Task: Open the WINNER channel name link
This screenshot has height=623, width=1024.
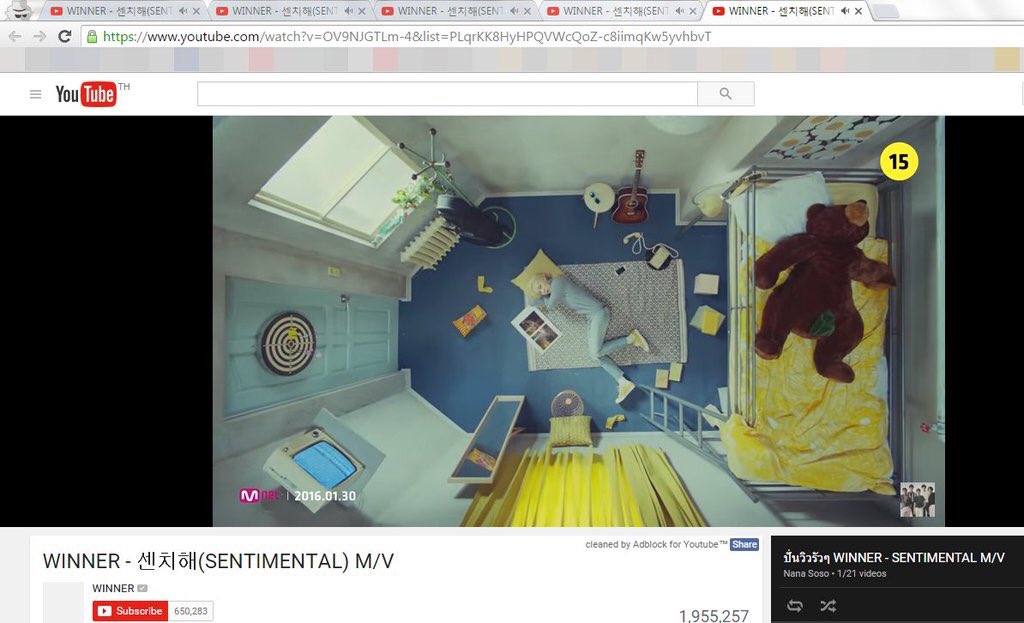Action: (x=112, y=588)
